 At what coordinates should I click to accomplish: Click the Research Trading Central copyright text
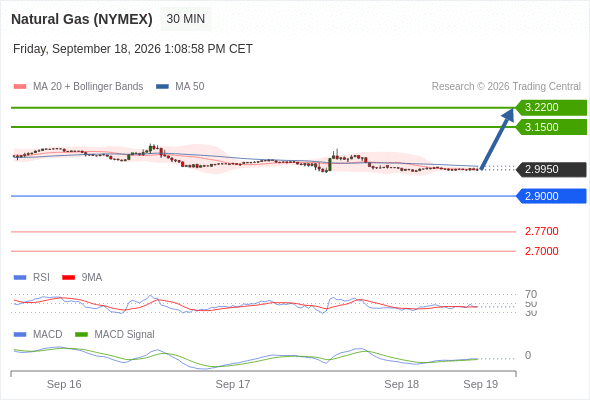tap(506, 87)
